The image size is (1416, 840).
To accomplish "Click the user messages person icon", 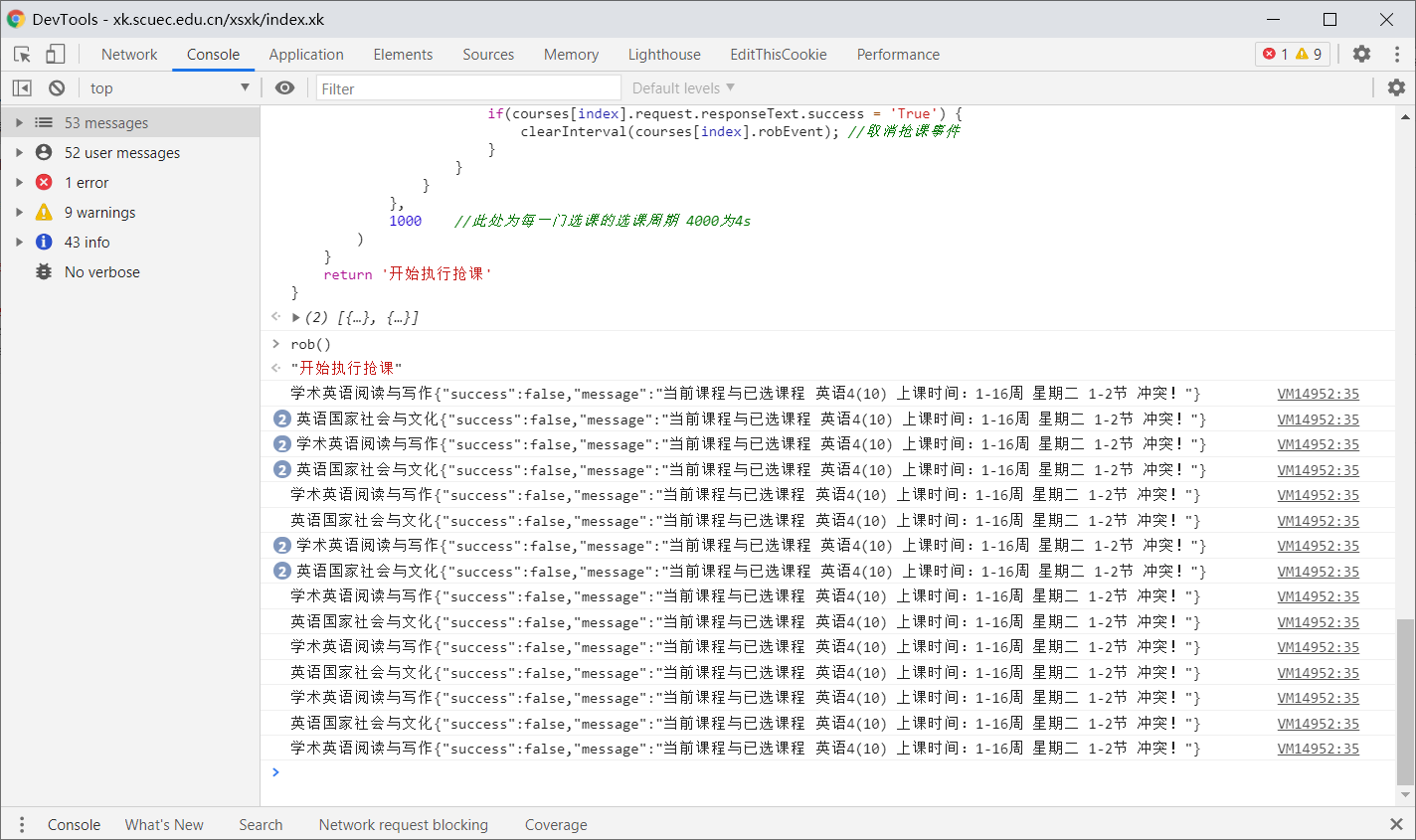I will coord(44,152).
